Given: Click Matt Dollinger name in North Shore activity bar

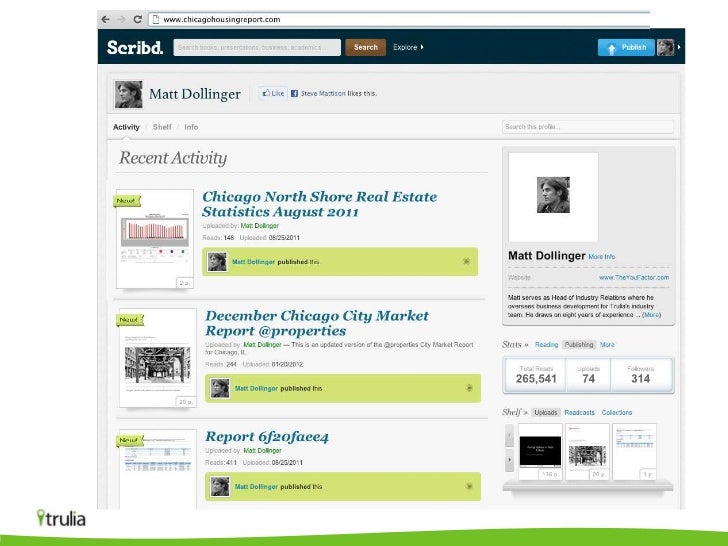Looking at the screenshot, I should [x=253, y=262].
